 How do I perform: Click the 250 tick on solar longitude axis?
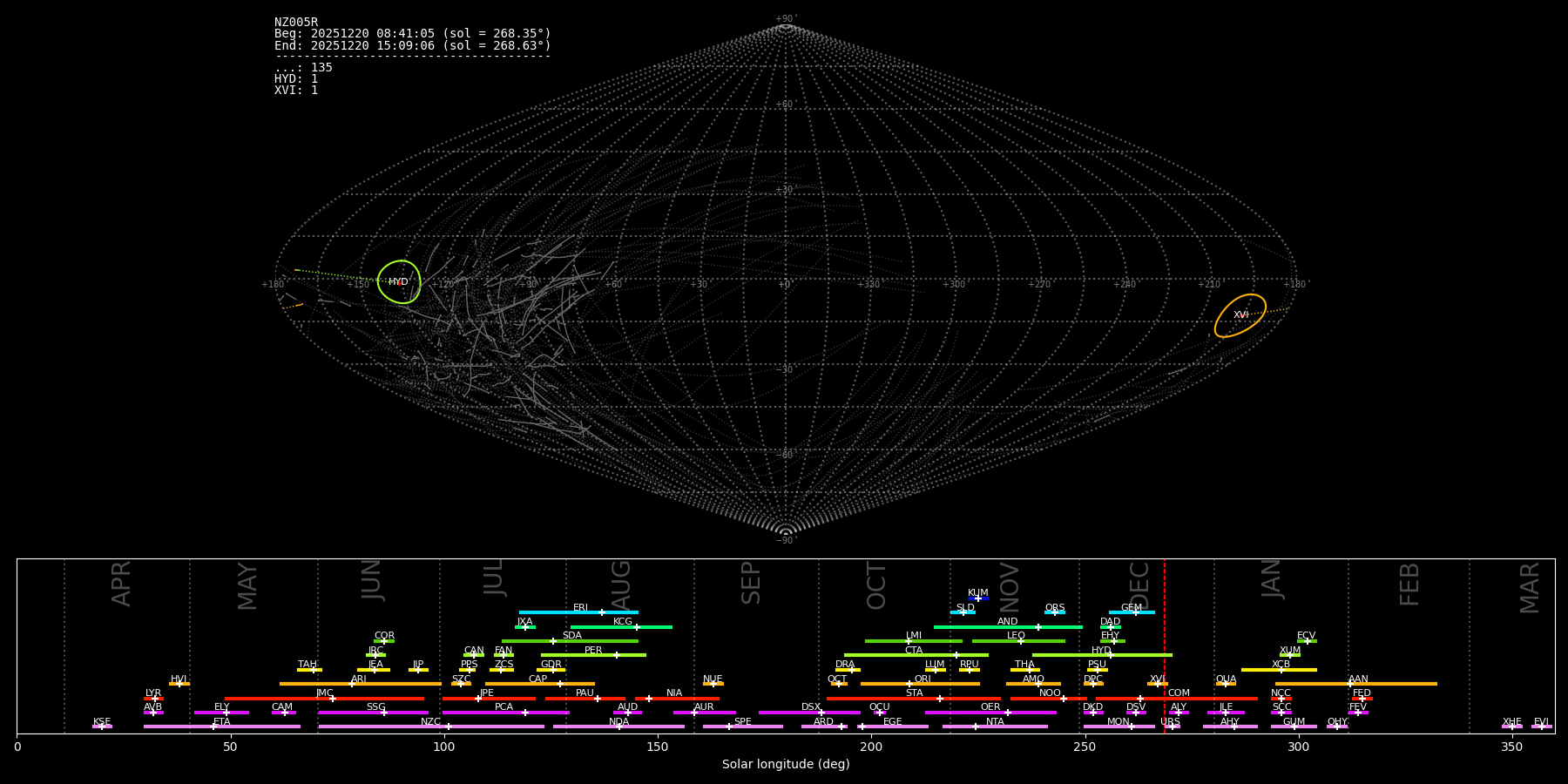pos(1085,747)
